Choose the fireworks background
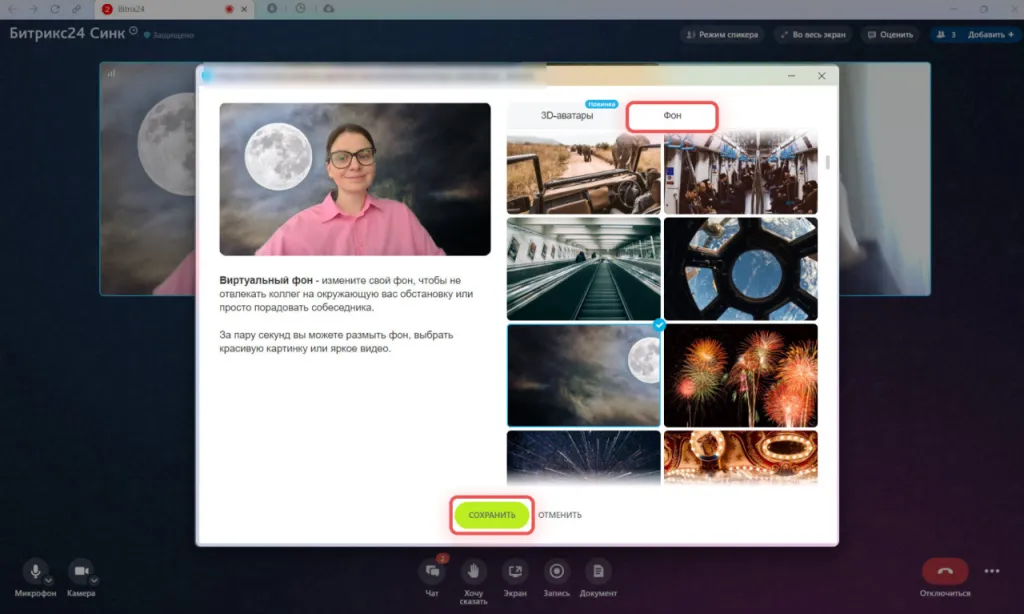The image size is (1024, 614). click(x=740, y=374)
